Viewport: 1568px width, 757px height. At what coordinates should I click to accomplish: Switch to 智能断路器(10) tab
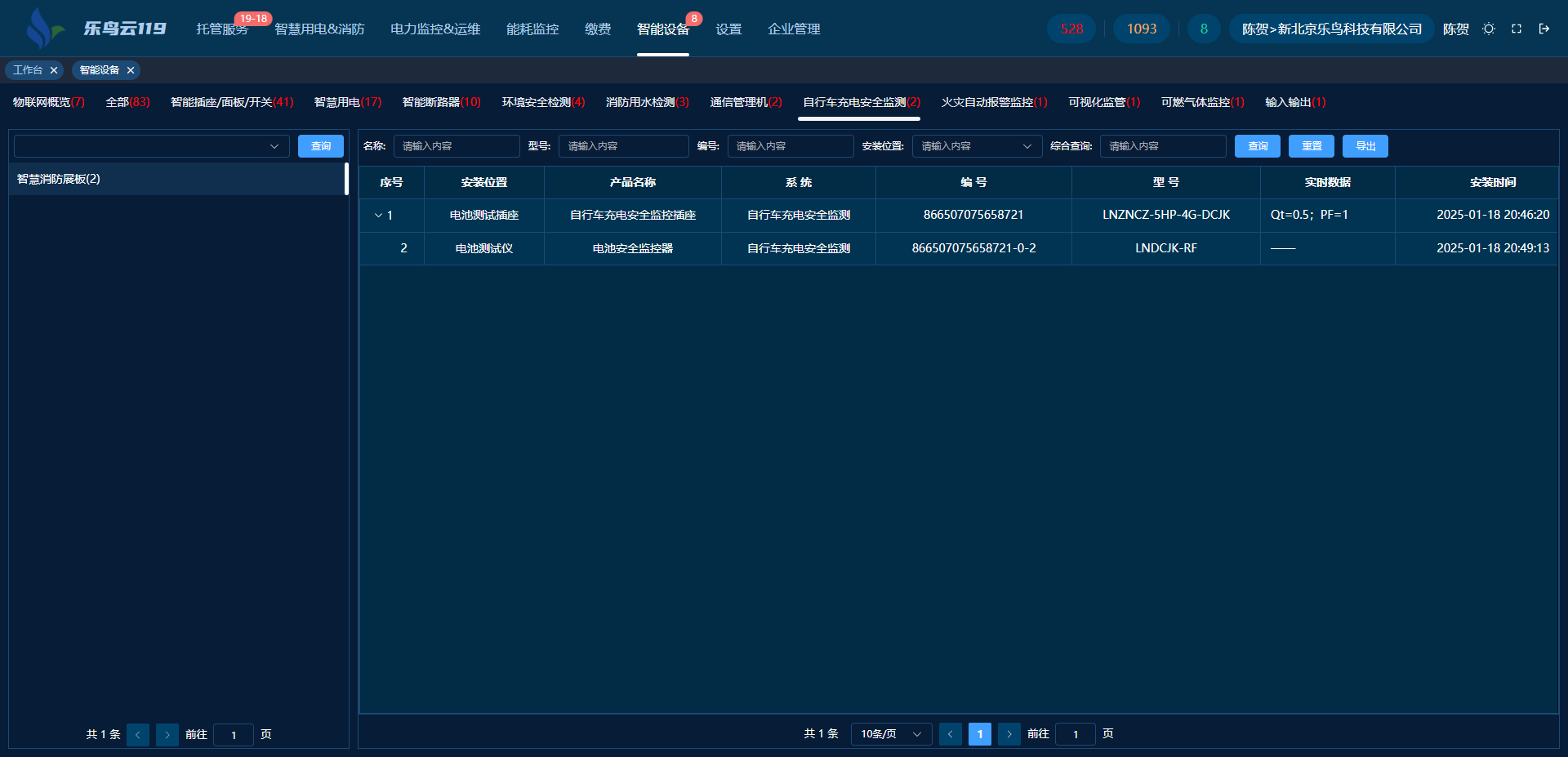(x=442, y=102)
